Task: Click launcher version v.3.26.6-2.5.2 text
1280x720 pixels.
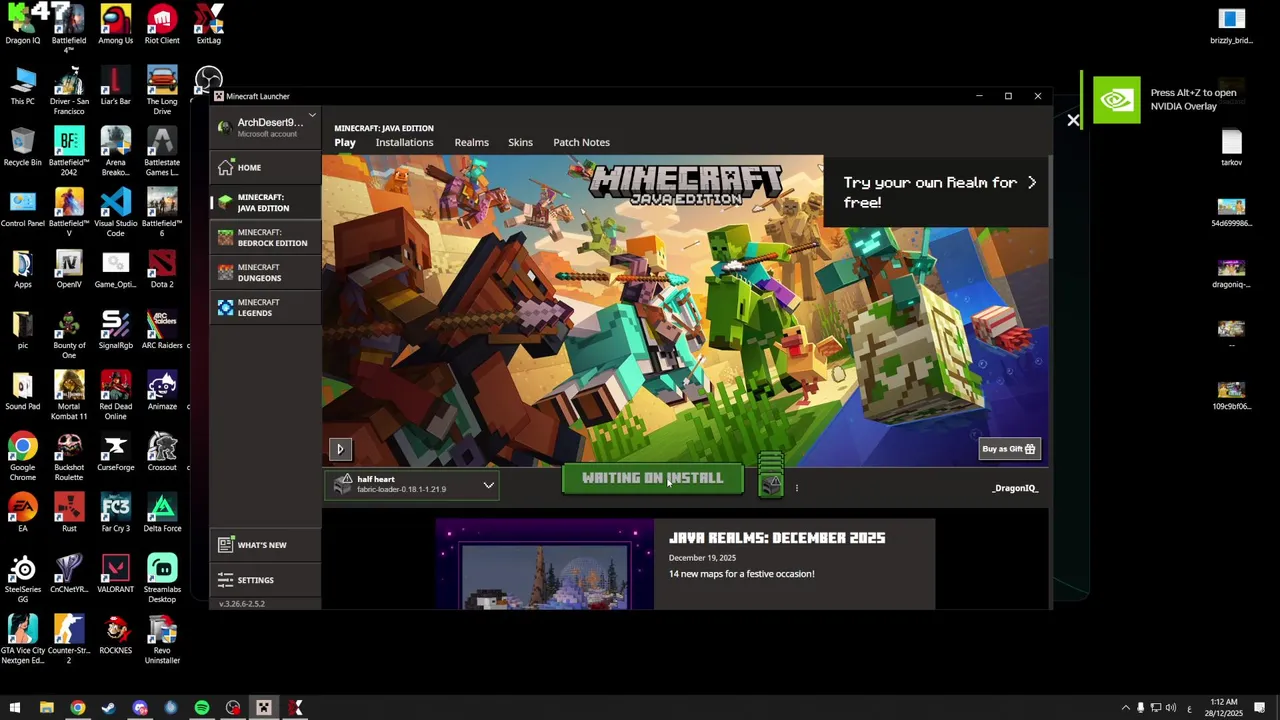Action: point(242,604)
